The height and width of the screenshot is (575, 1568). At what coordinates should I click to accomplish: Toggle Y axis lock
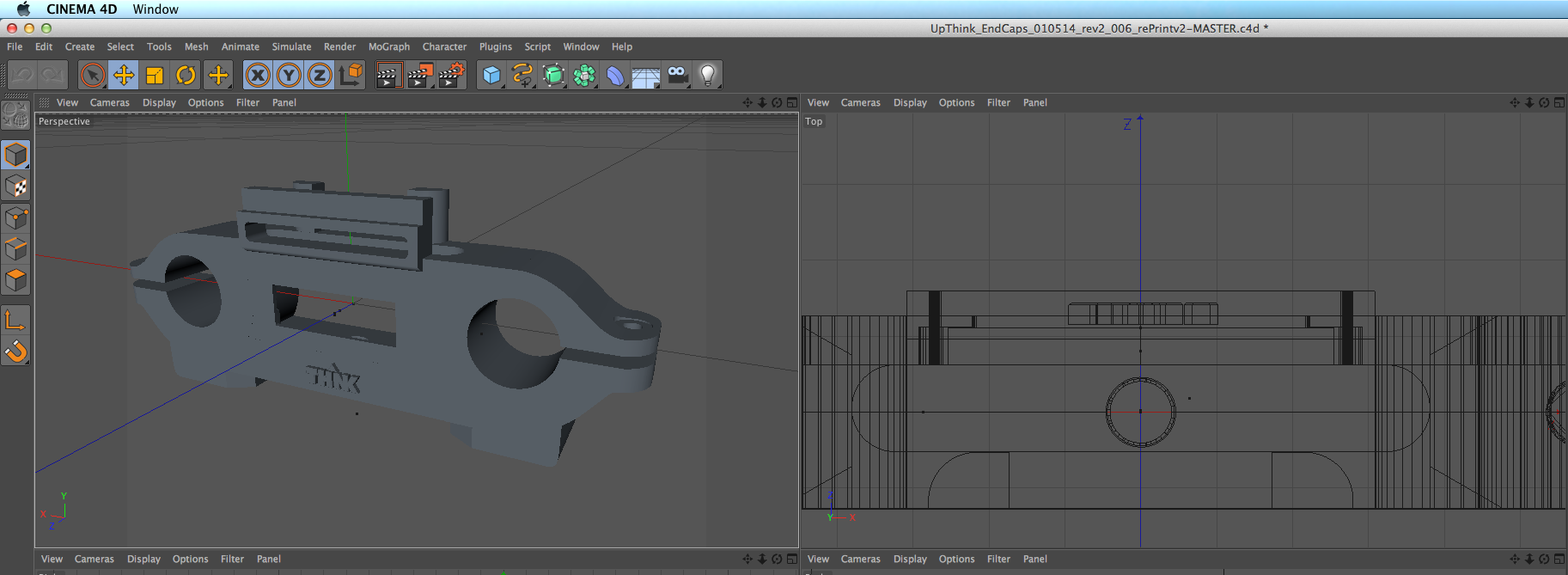[289, 76]
